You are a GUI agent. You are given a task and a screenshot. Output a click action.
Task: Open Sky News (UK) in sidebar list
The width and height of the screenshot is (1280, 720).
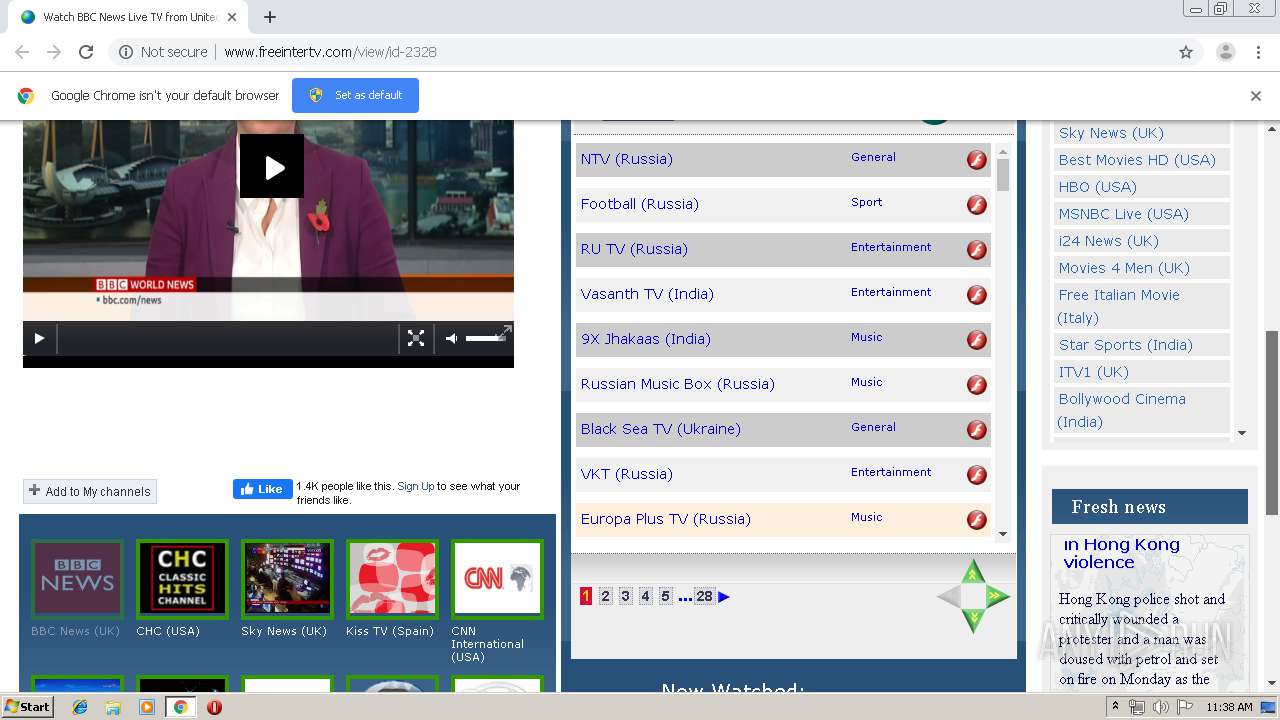coord(1111,133)
